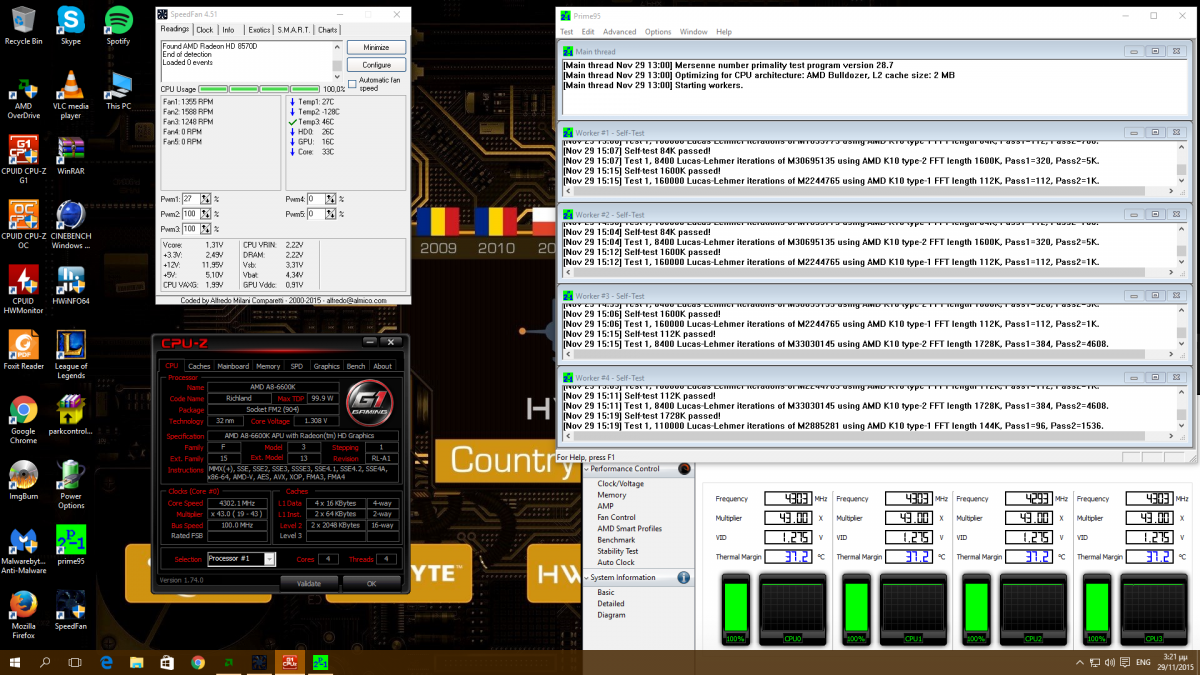Click the System Information info icon in AMD OverDrive
Image resolution: width=1200 pixels, height=675 pixels.
[684, 577]
